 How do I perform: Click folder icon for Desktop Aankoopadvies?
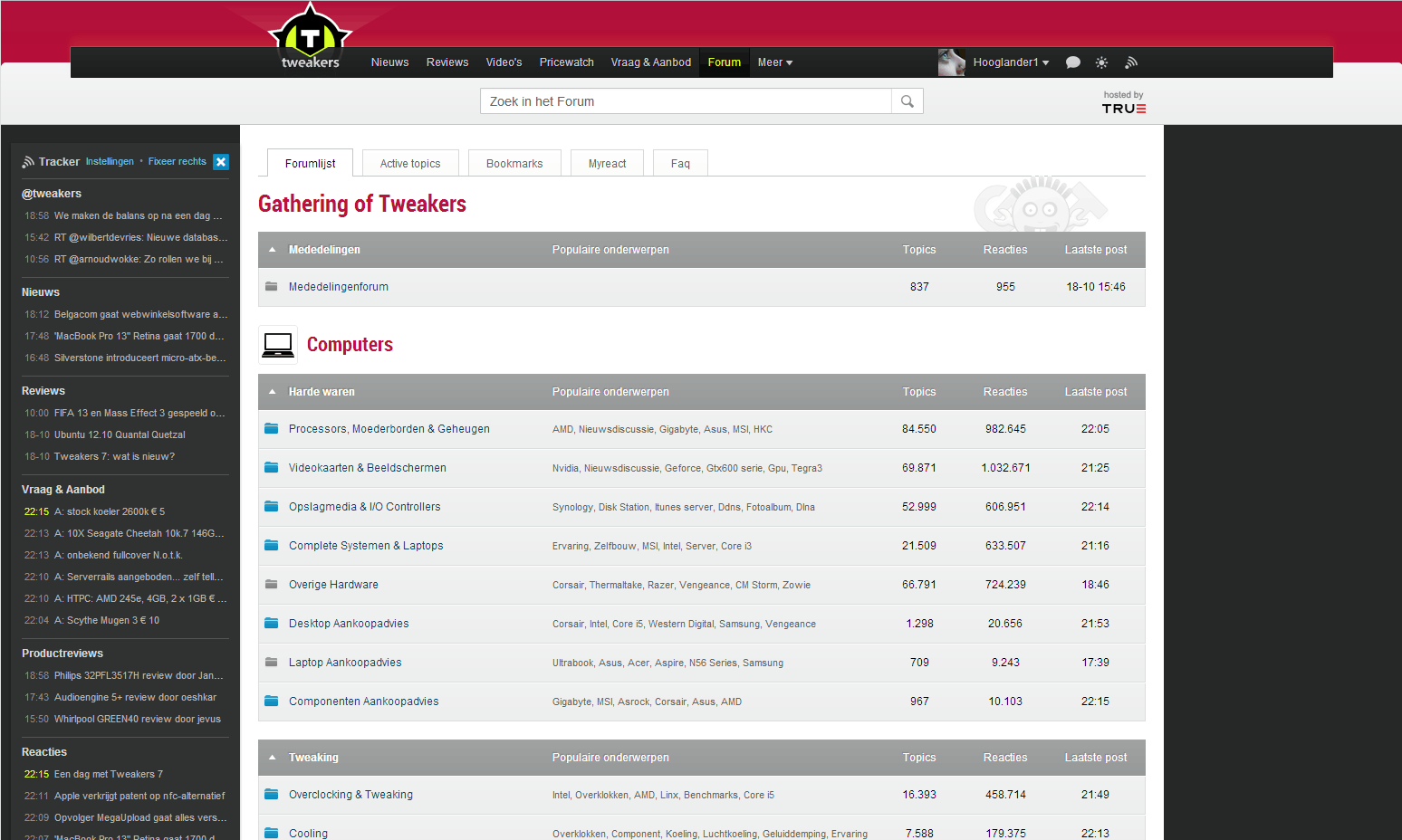(271, 623)
